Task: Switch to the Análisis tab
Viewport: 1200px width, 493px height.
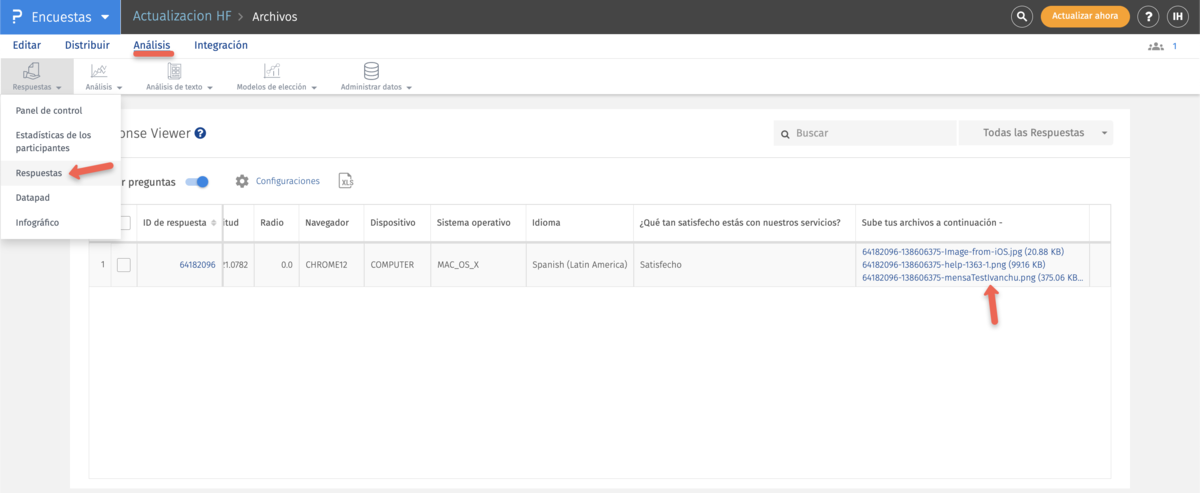Action: (152, 45)
